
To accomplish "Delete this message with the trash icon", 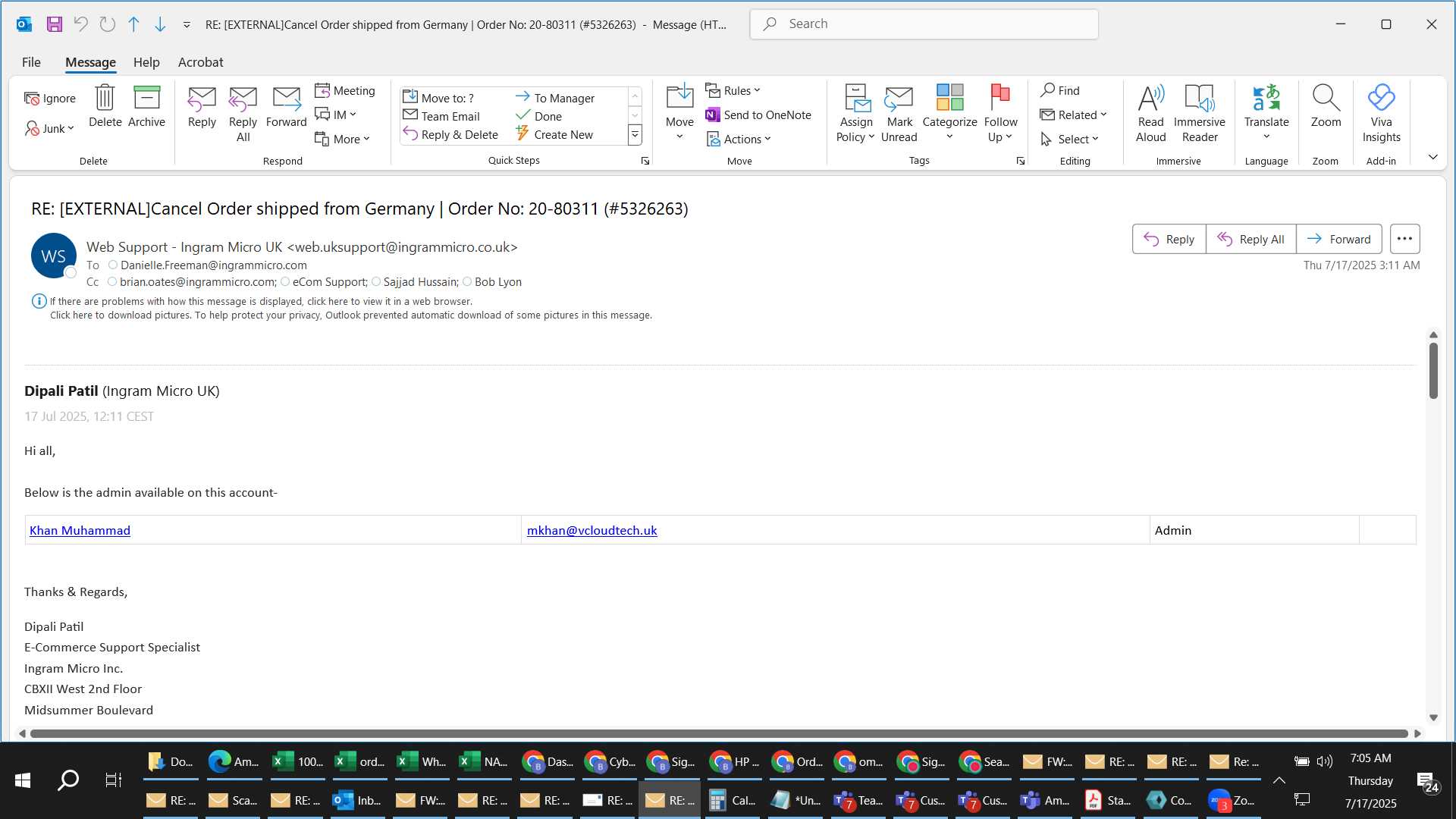I will click(x=105, y=106).
